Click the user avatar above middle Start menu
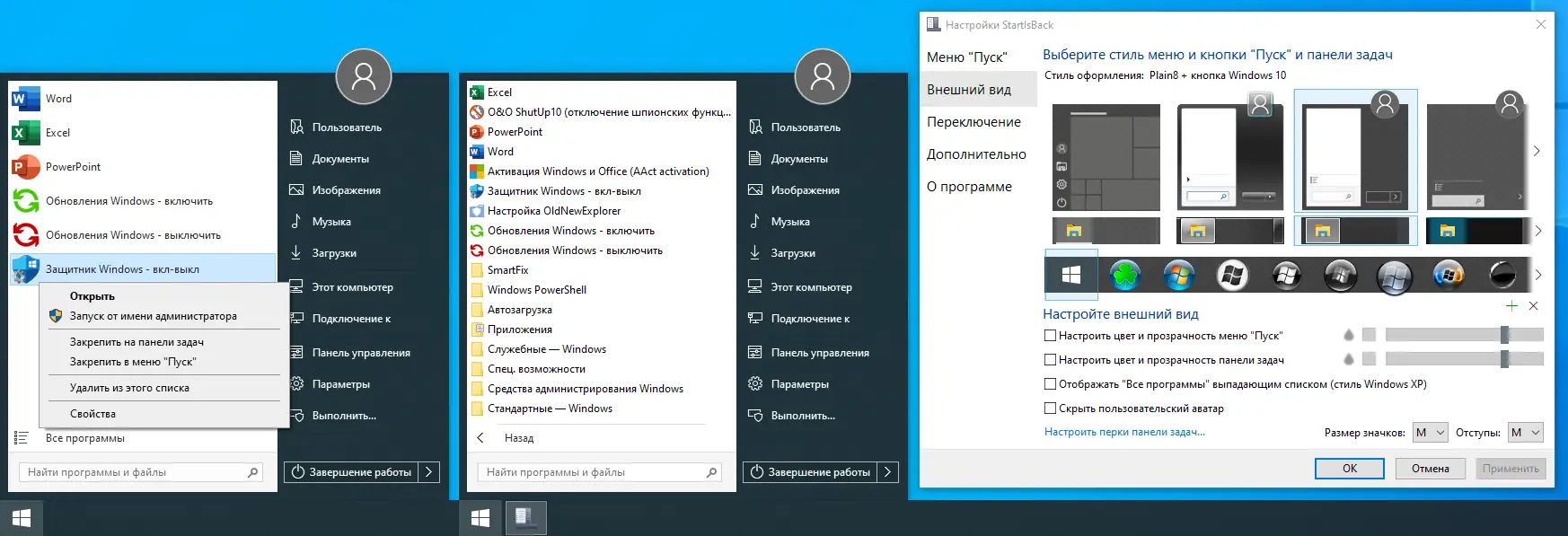1568x536 pixels. (x=823, y=77)
